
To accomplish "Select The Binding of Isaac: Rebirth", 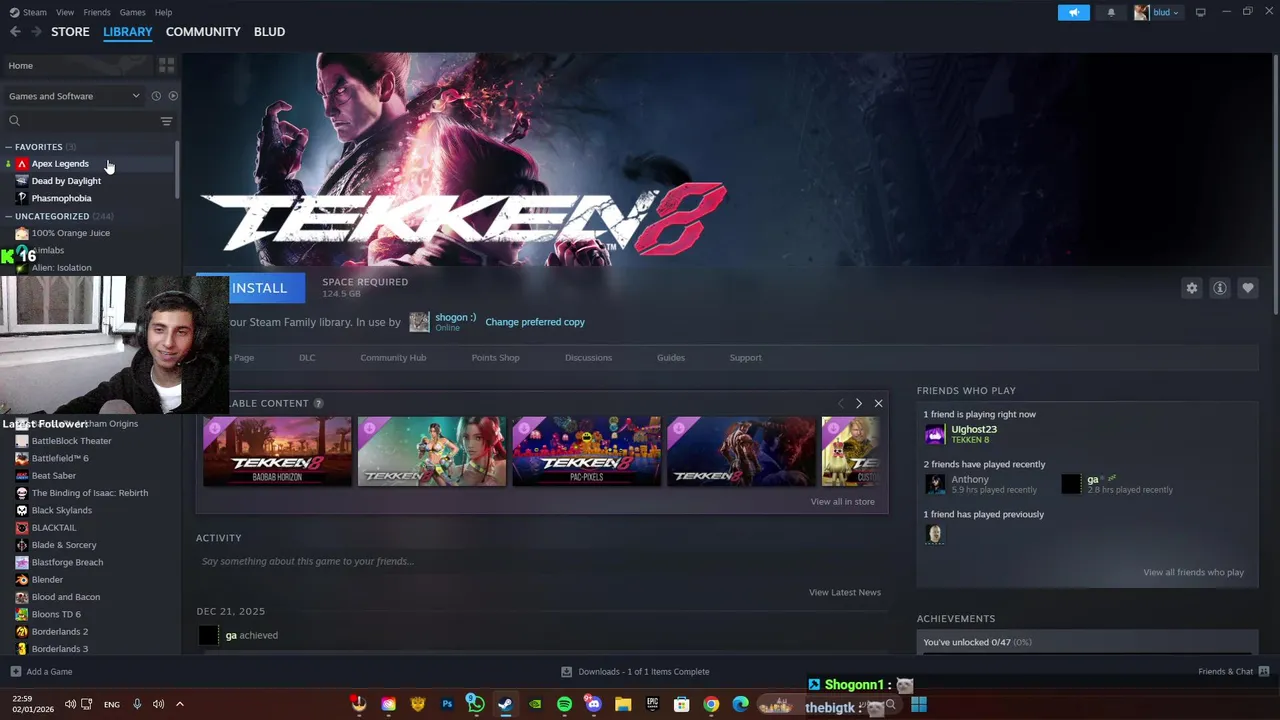I will (x=89, y=493).
